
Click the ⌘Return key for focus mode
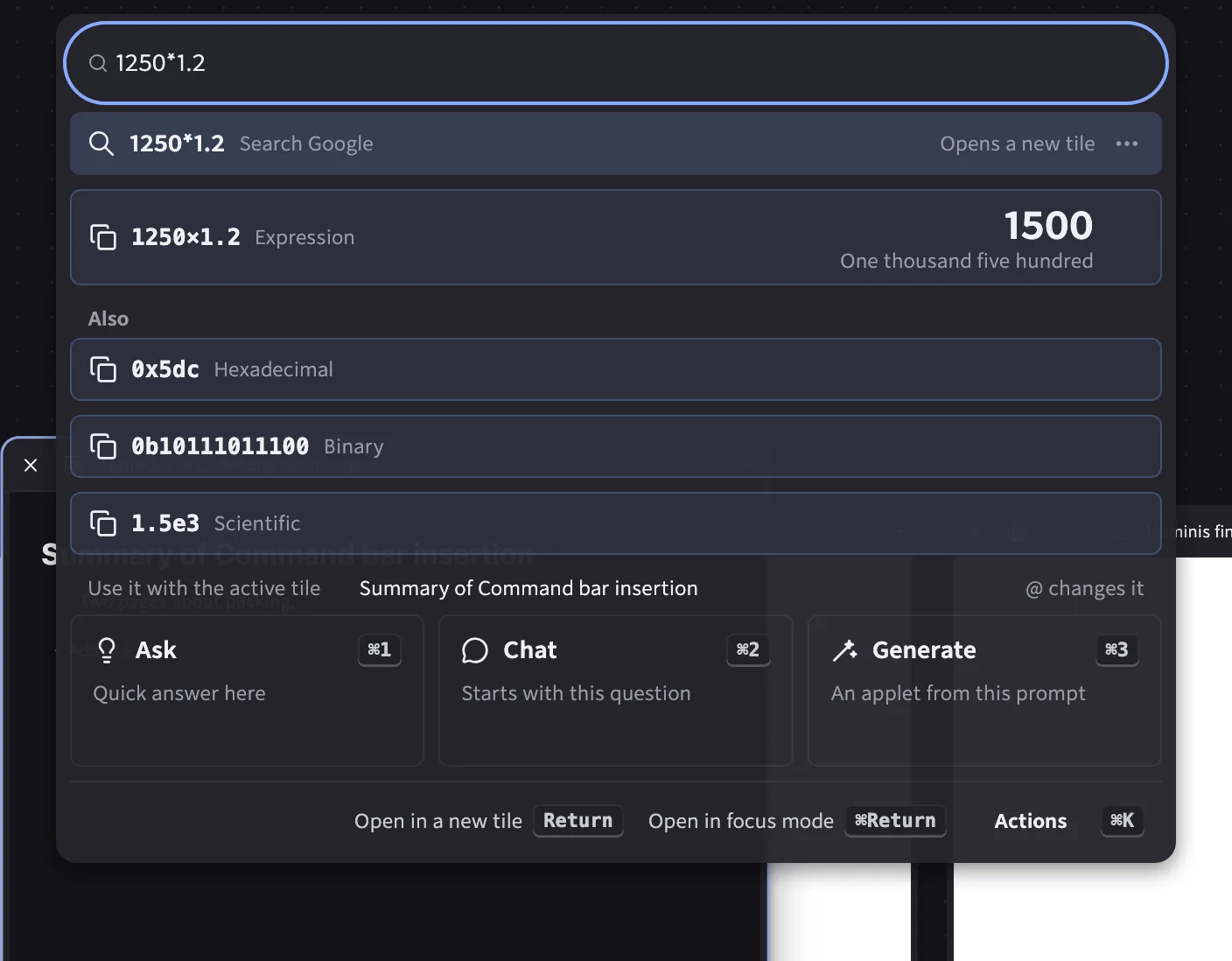click(x=895, y=821)
